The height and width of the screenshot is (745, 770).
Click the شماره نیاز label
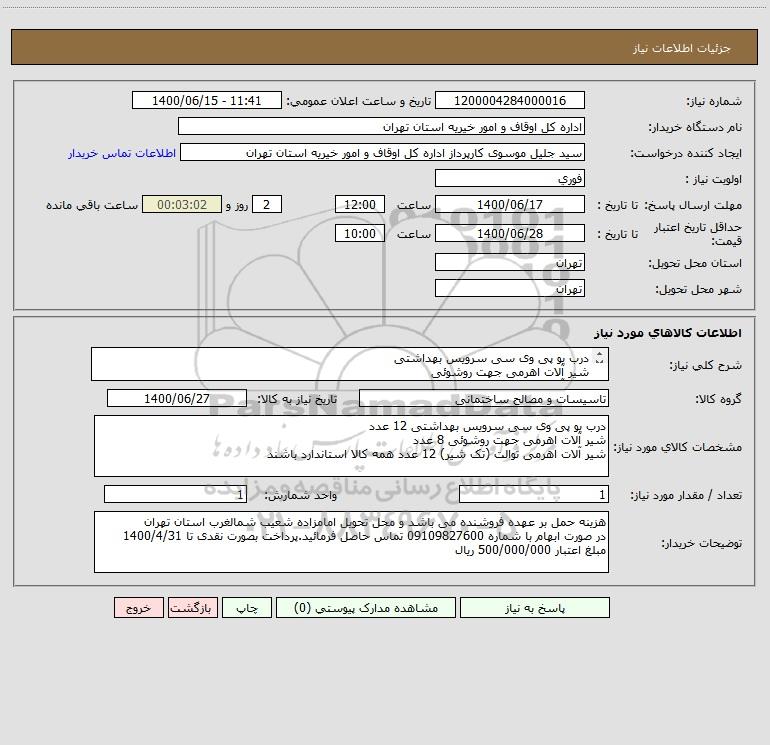[714, 102]
